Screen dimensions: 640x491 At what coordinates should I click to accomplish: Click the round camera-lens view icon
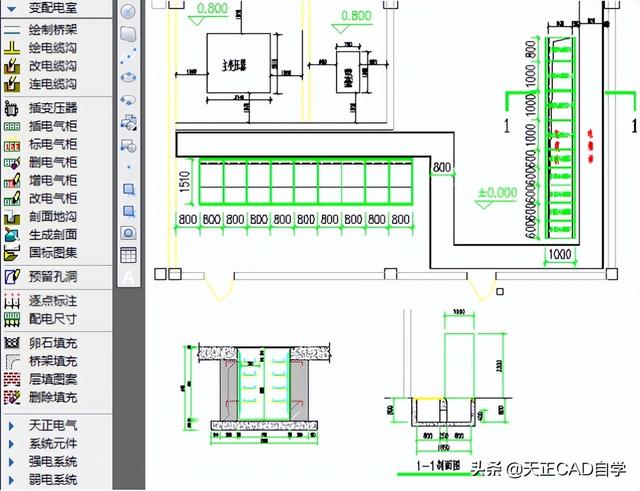pos(128,233)
